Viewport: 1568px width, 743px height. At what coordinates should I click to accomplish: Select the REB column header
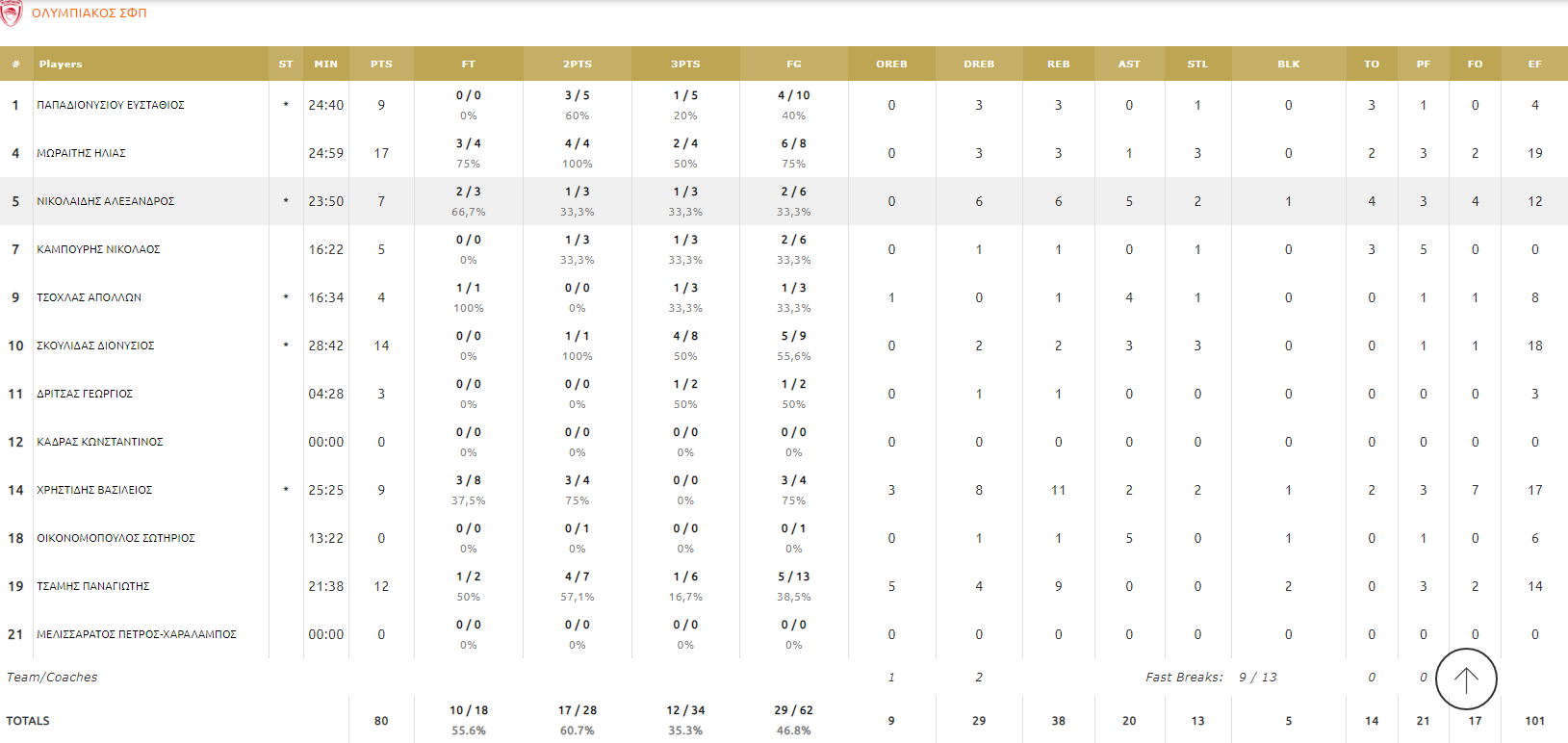tap(1058, 64)
